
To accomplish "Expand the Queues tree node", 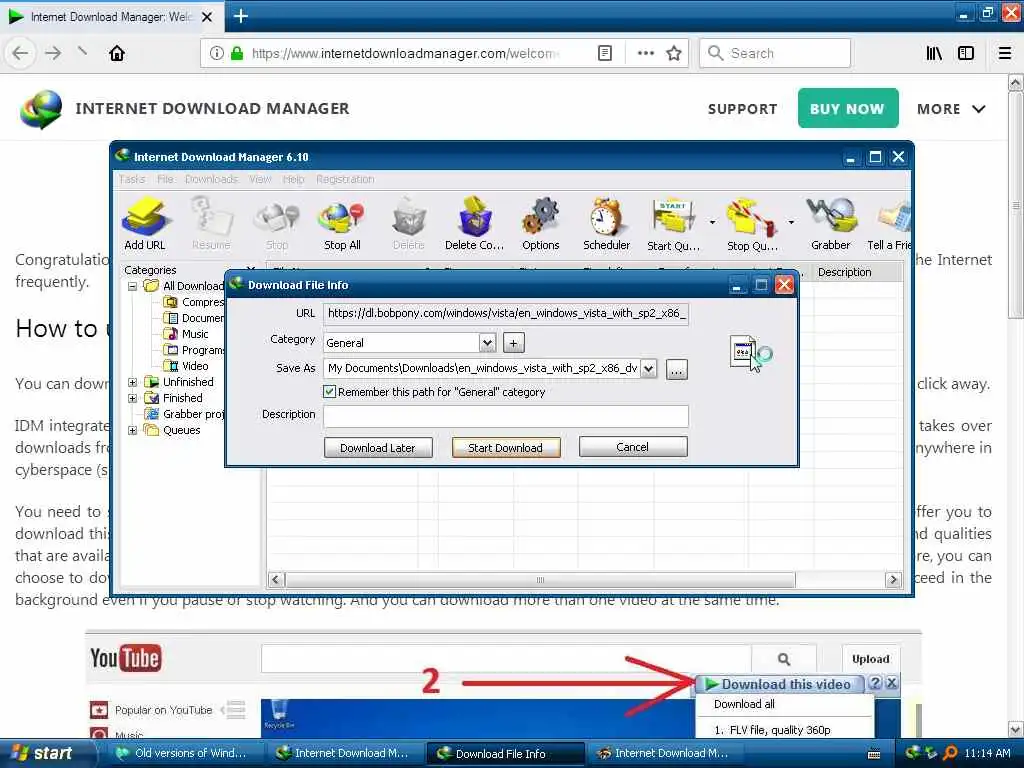I will [133, 430].
